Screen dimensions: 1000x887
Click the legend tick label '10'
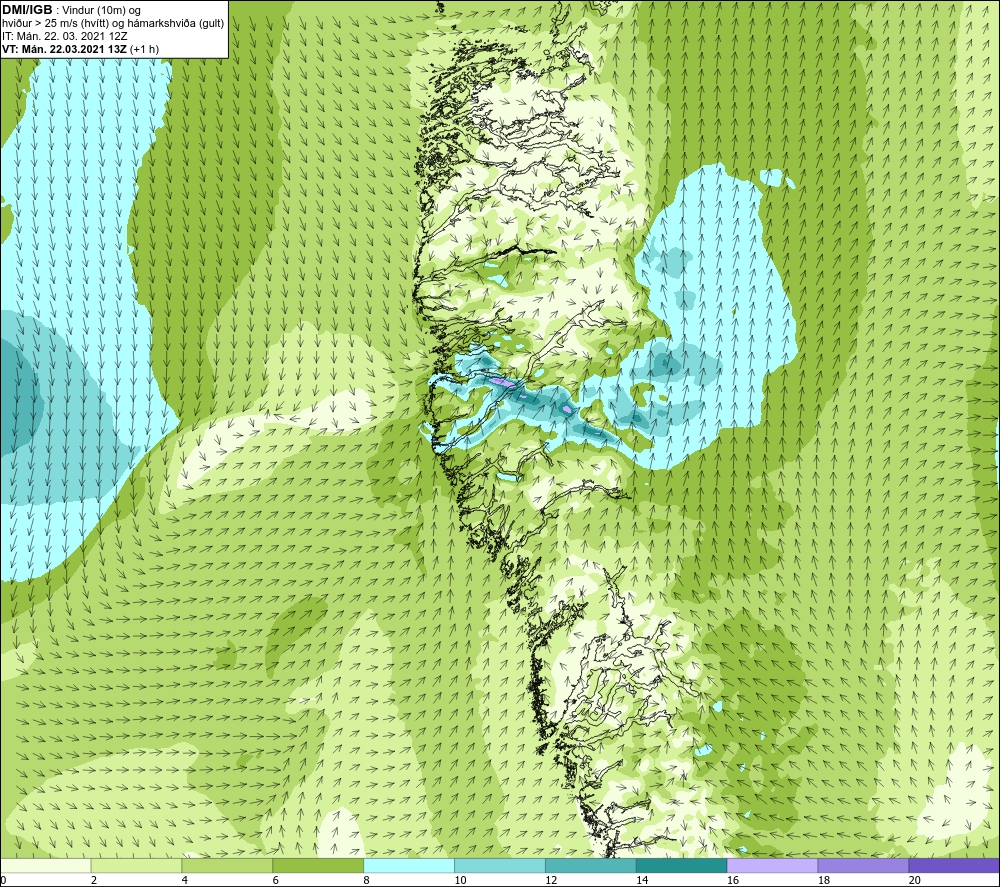point(460,881)
